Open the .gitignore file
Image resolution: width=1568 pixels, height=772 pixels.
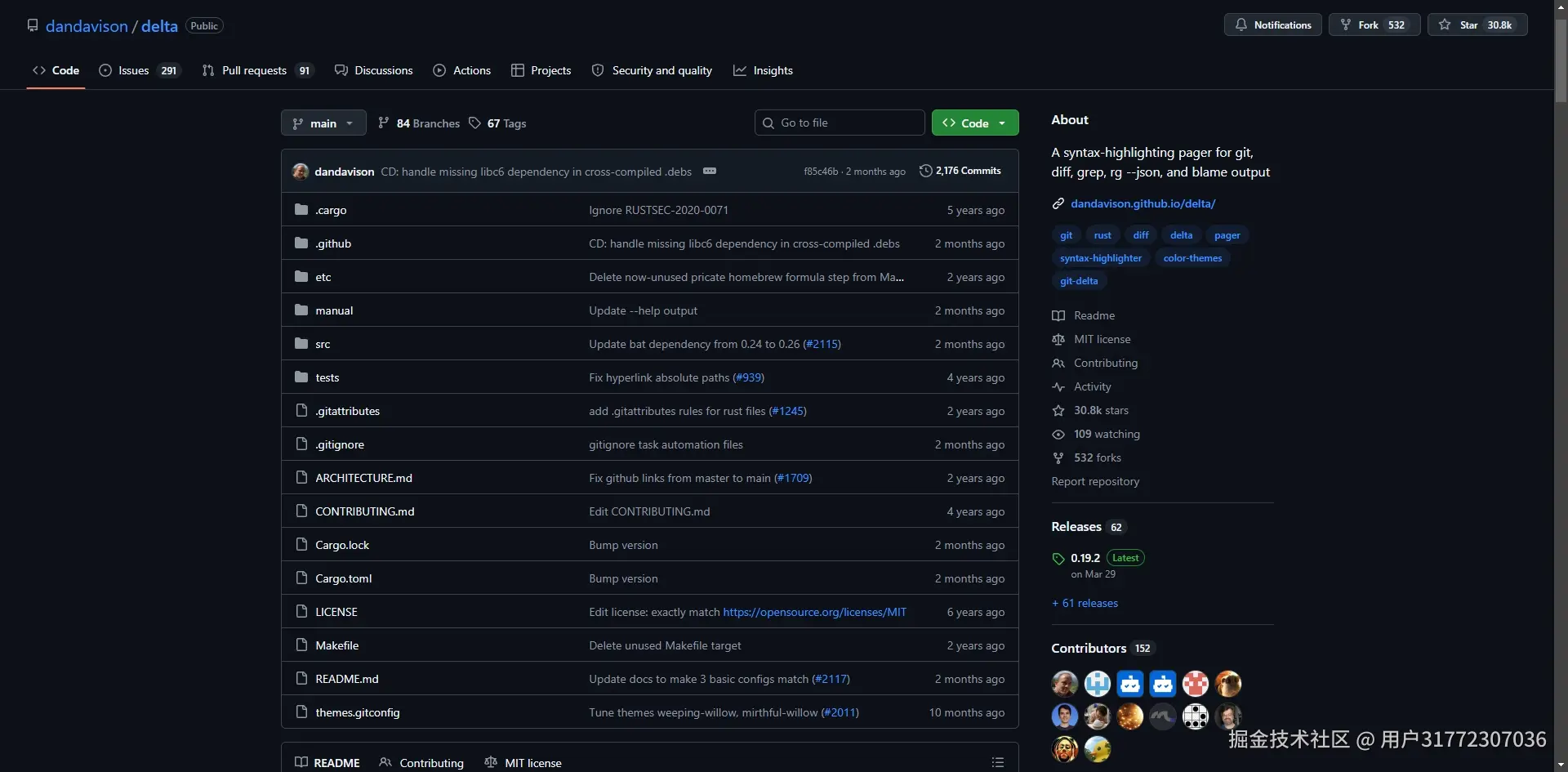coord(340,444)
